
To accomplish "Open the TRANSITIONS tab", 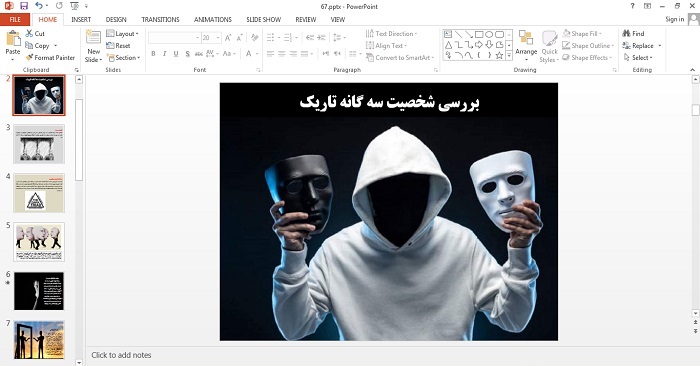I will pyautogui.click(x=160, y=20).
